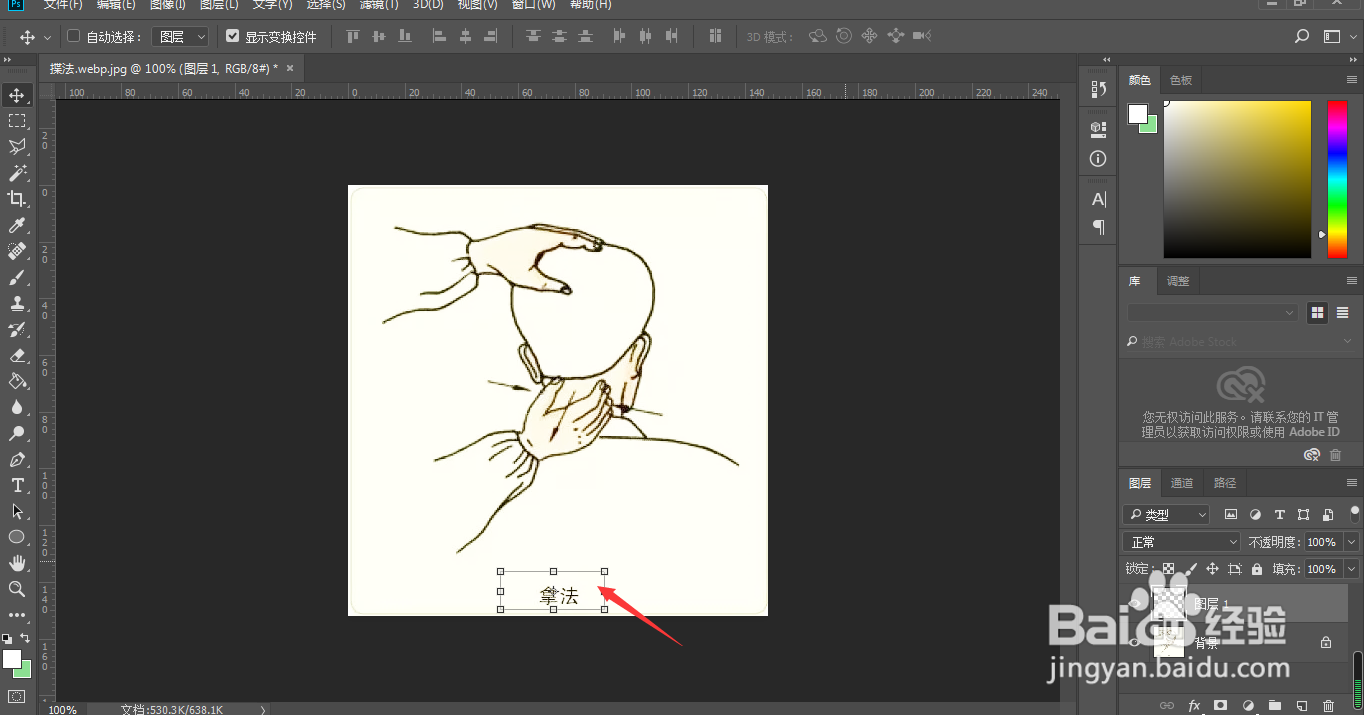The height and width of the screenshot is (715, 1364).
Task: Open the 类型 layer filter dropdown
Action: (x=1166, y=515)
